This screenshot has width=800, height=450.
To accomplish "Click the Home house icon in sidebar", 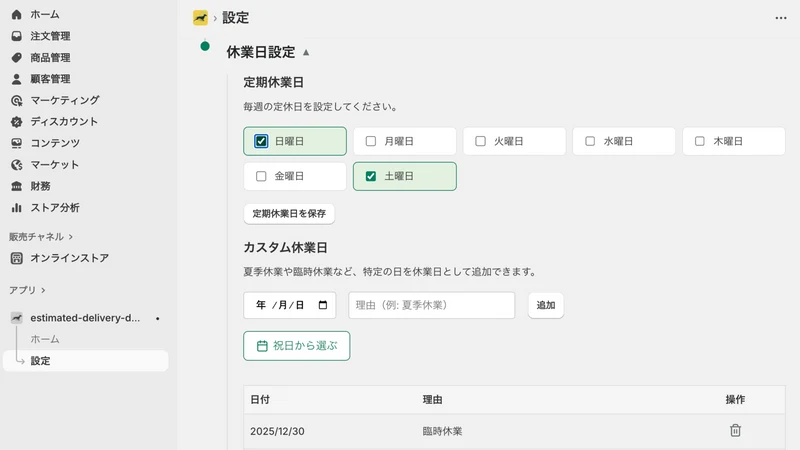I will pyautogui.click(x=16, y=14).
